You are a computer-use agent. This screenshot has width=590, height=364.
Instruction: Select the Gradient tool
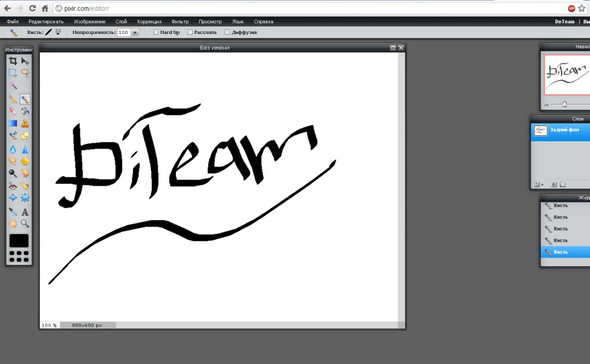tap(13, 123)
